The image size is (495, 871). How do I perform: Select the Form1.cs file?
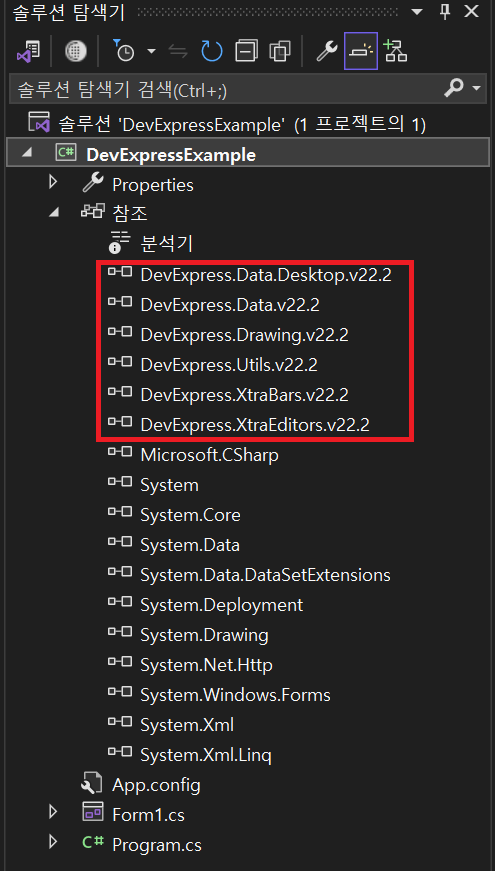(x=148, y=815)
